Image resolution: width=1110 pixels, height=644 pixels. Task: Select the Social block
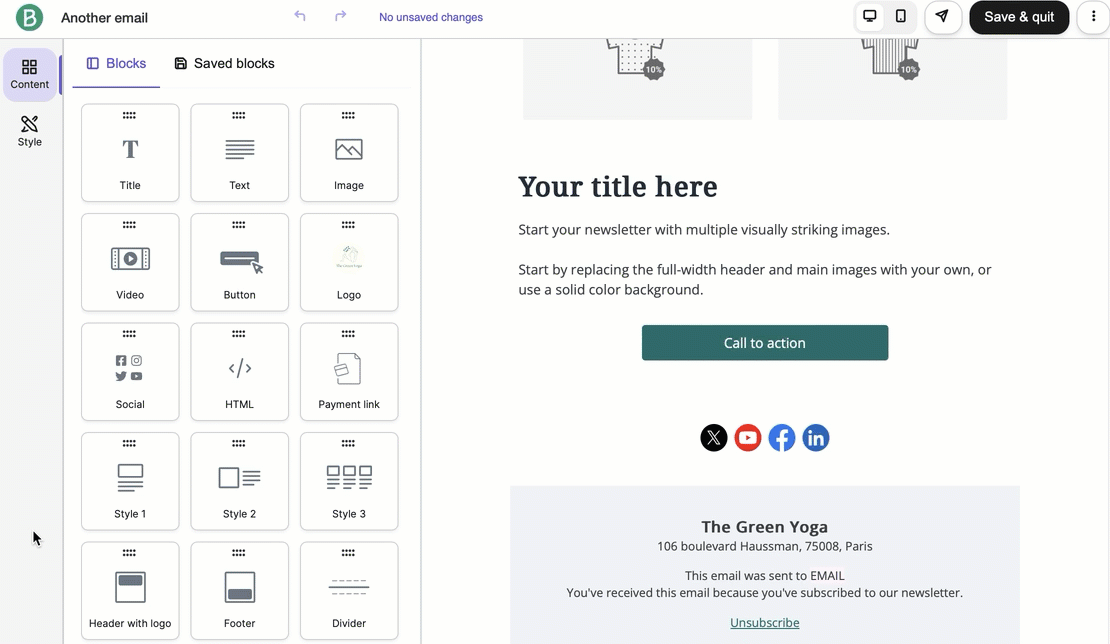(130, 372)
